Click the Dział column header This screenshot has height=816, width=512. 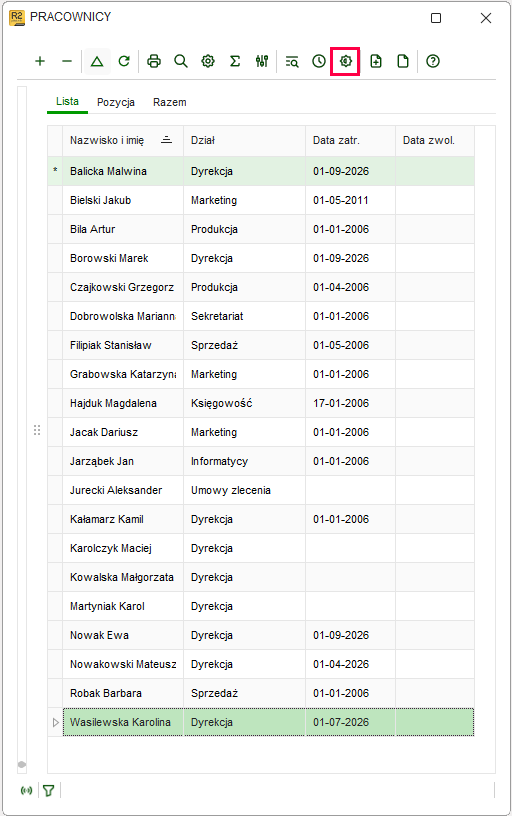245,141
